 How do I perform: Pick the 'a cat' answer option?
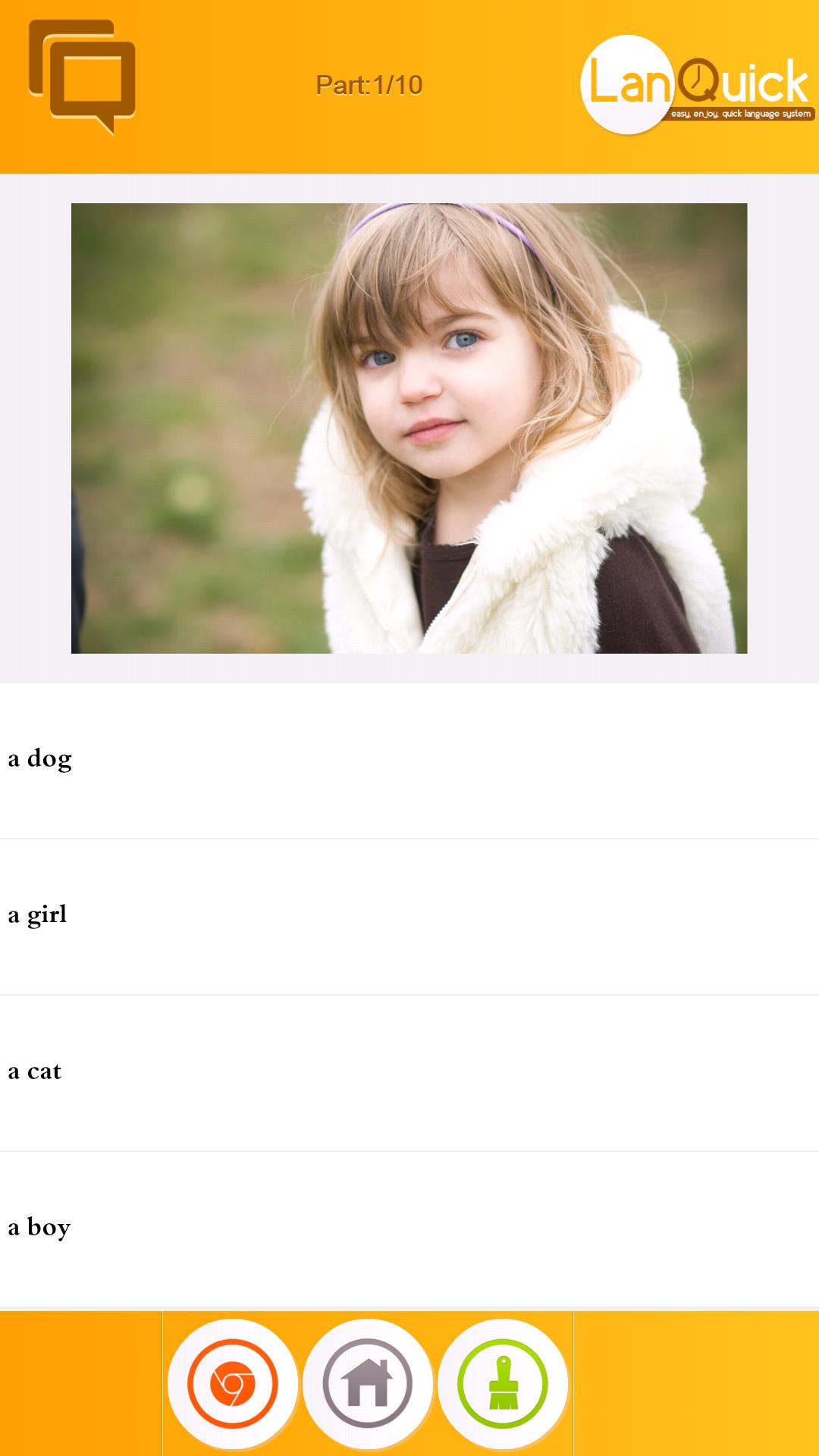coord(409,1073)
